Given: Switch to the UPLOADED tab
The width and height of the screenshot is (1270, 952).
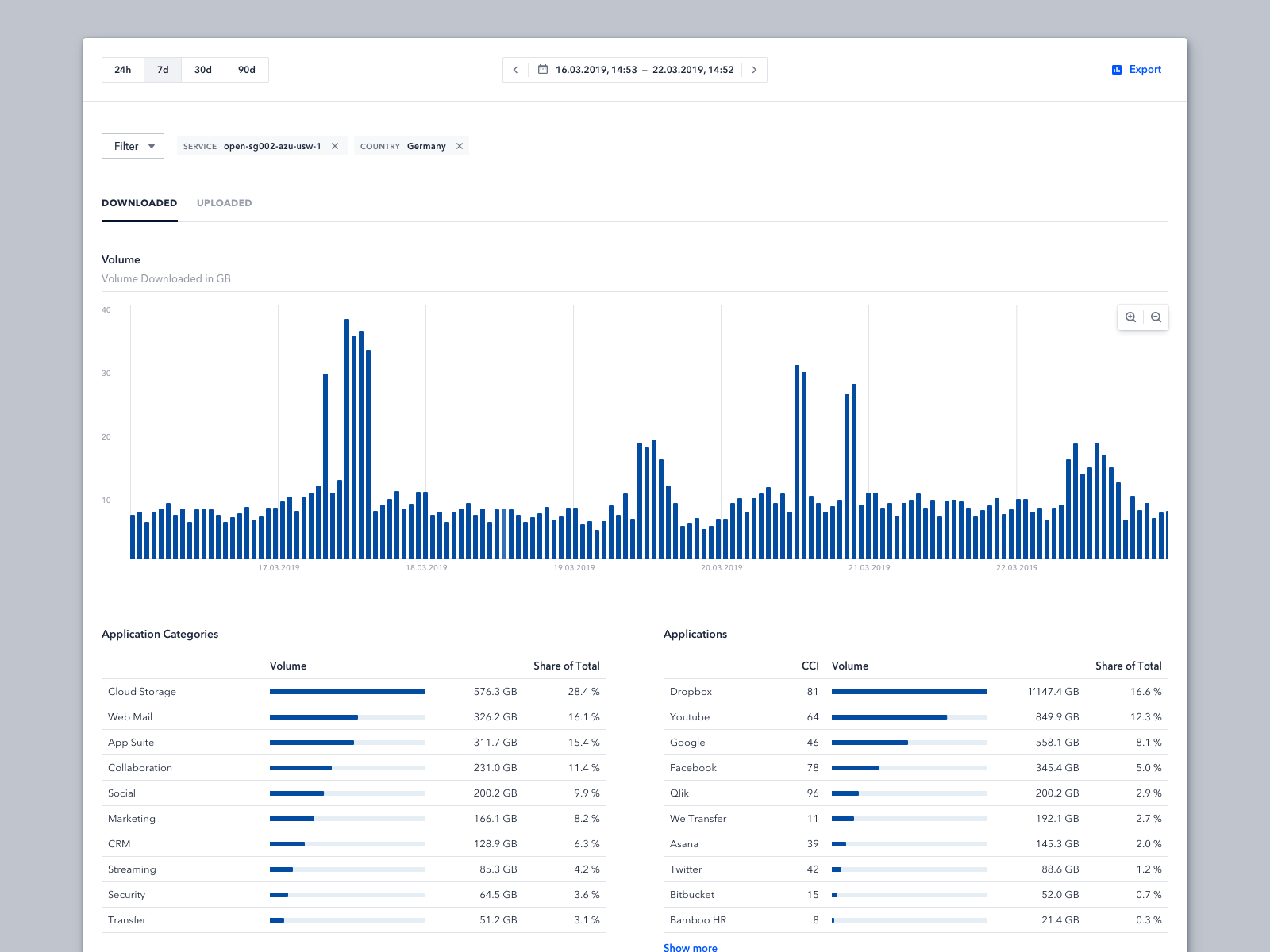Looking at the screenshot, I should click(x=224, y=203).
